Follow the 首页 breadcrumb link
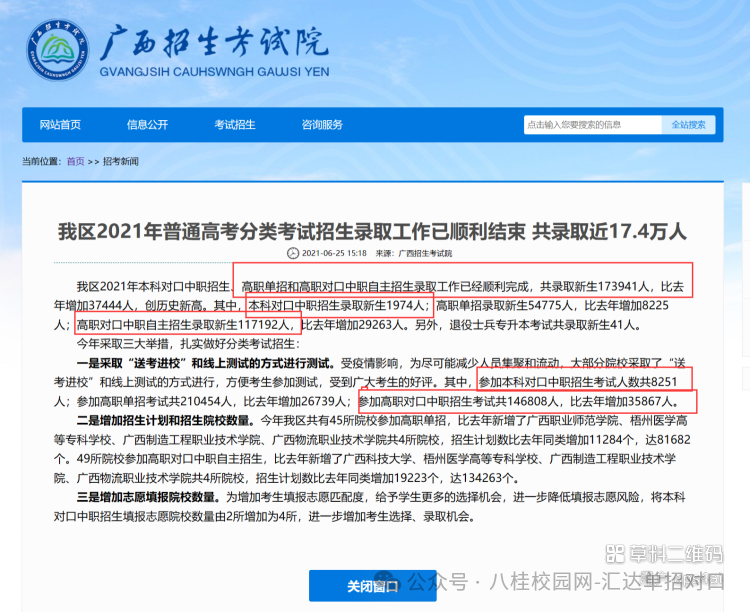This screenshot has width=750, height=612. (x=75, y=161)
